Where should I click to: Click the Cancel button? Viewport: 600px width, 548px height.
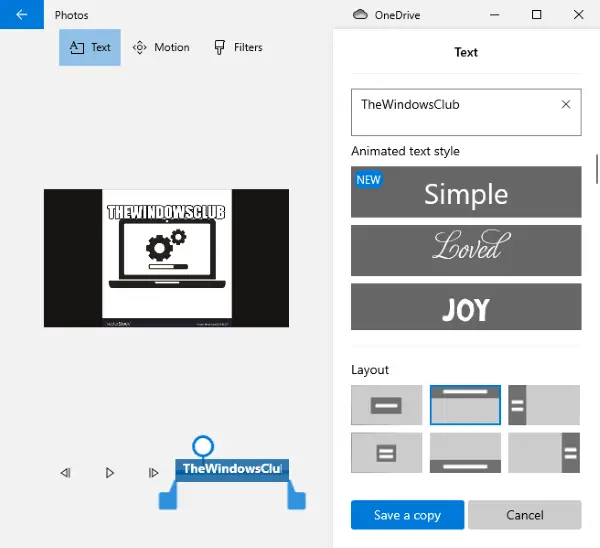click(x=525, y=515)
